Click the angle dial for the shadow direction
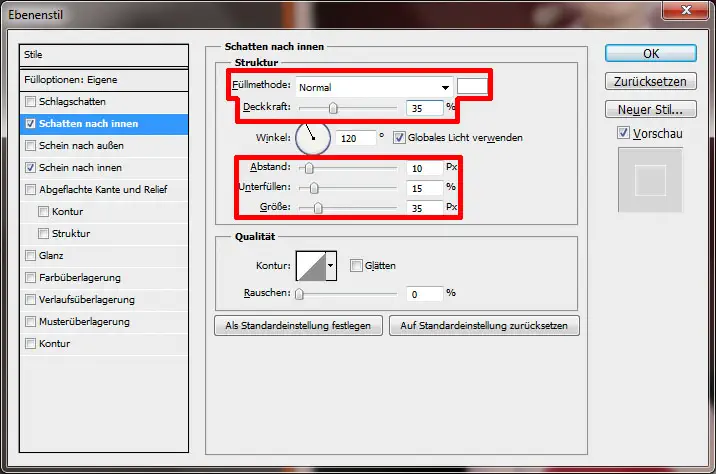The height and width of the screenshot is (474, 716). tap(312, 135)
